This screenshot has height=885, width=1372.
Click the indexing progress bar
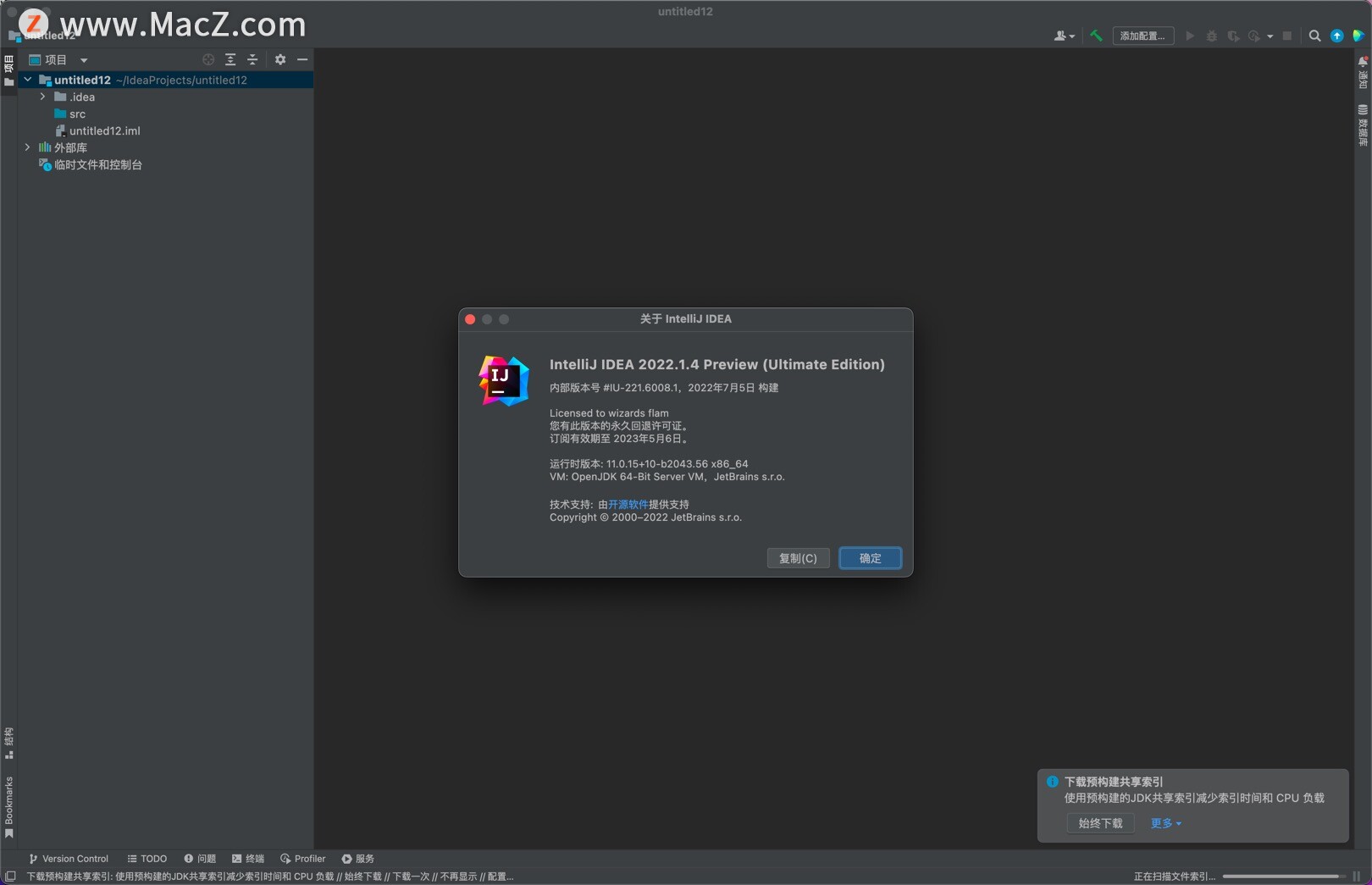click(x=1283, y=877)
